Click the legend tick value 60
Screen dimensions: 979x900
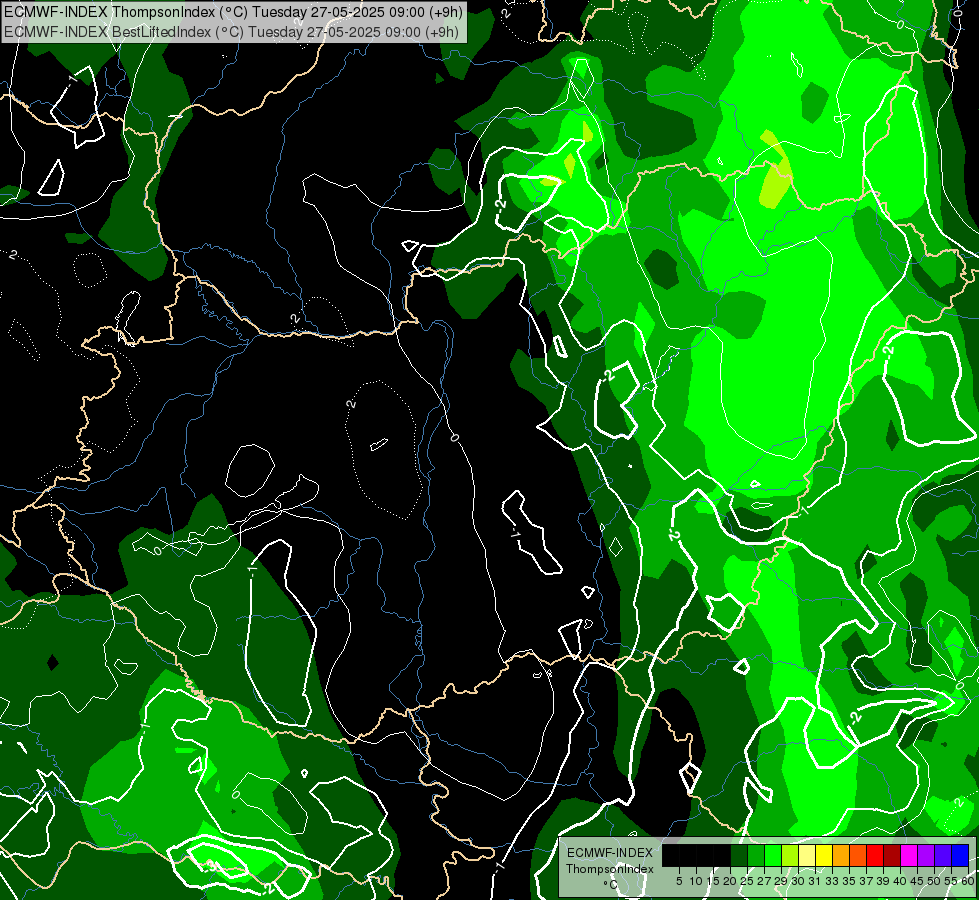tap(968, 881)
